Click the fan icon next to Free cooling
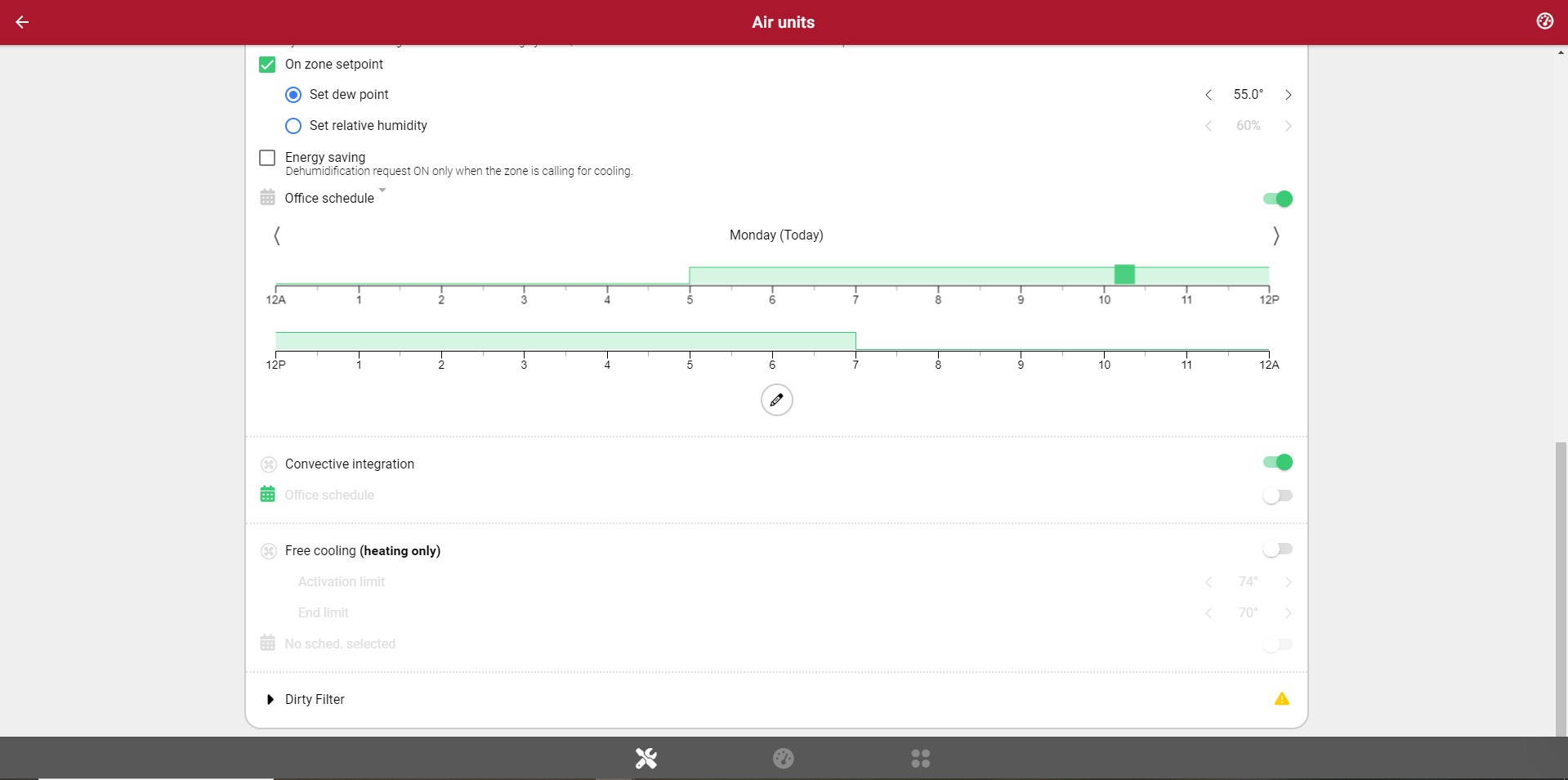1568x780 pixels. pyautogui.click(x=268, y=551)
